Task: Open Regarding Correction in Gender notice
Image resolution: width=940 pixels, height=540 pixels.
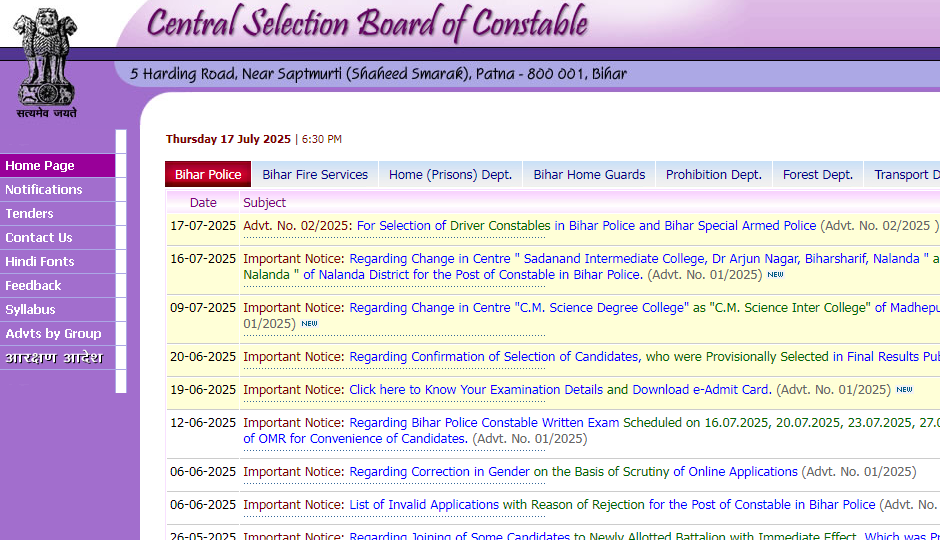Action: click(439, 472)
